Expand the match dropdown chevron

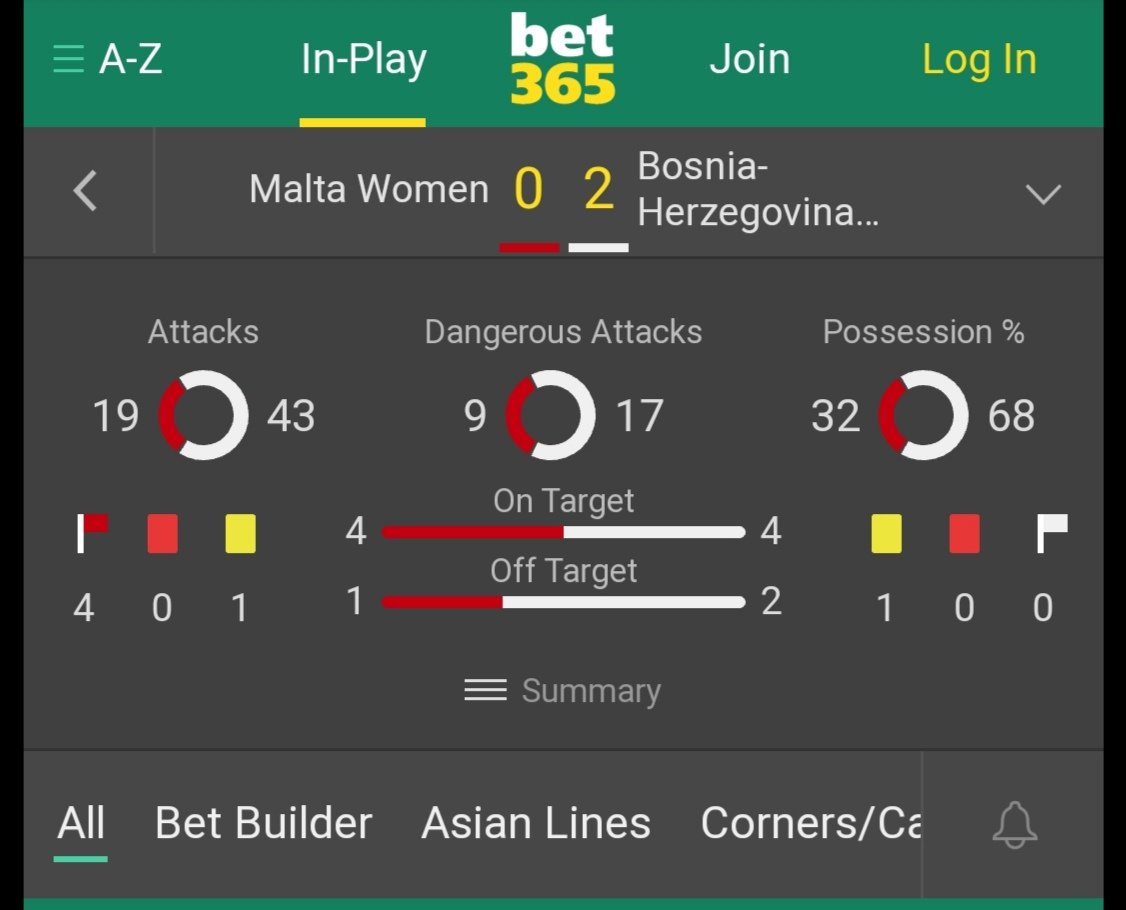coord(1043,193)
